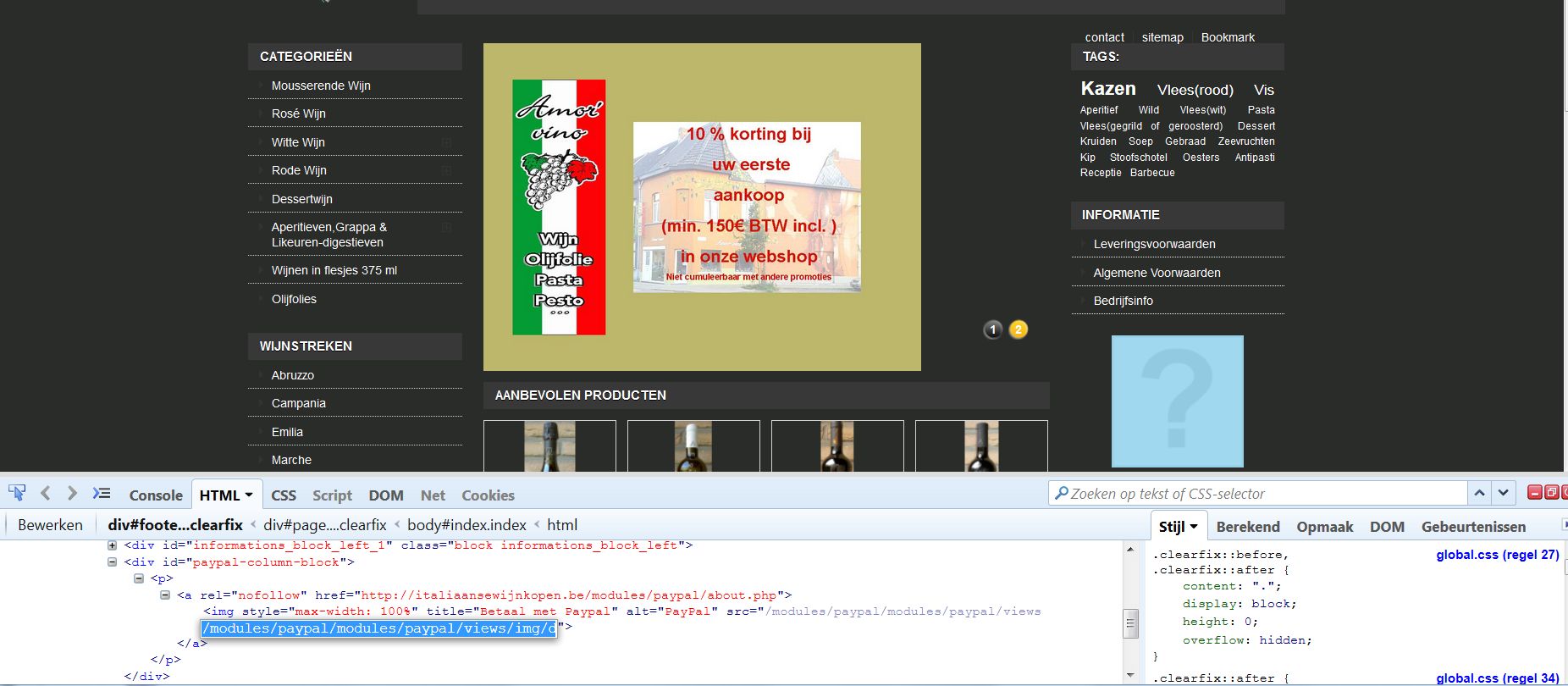Click the Amor vino flag logo
This screenshot has width=1568, height=686.
click(x=559, y=207)
